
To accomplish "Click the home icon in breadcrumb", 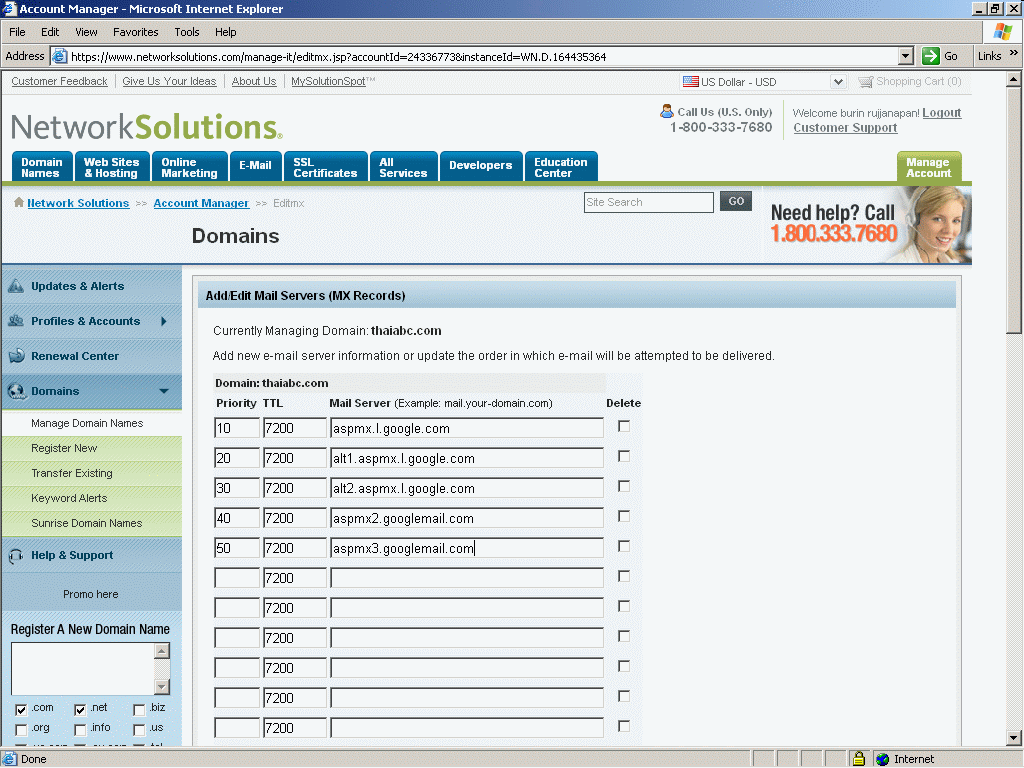I will (19, 203).
